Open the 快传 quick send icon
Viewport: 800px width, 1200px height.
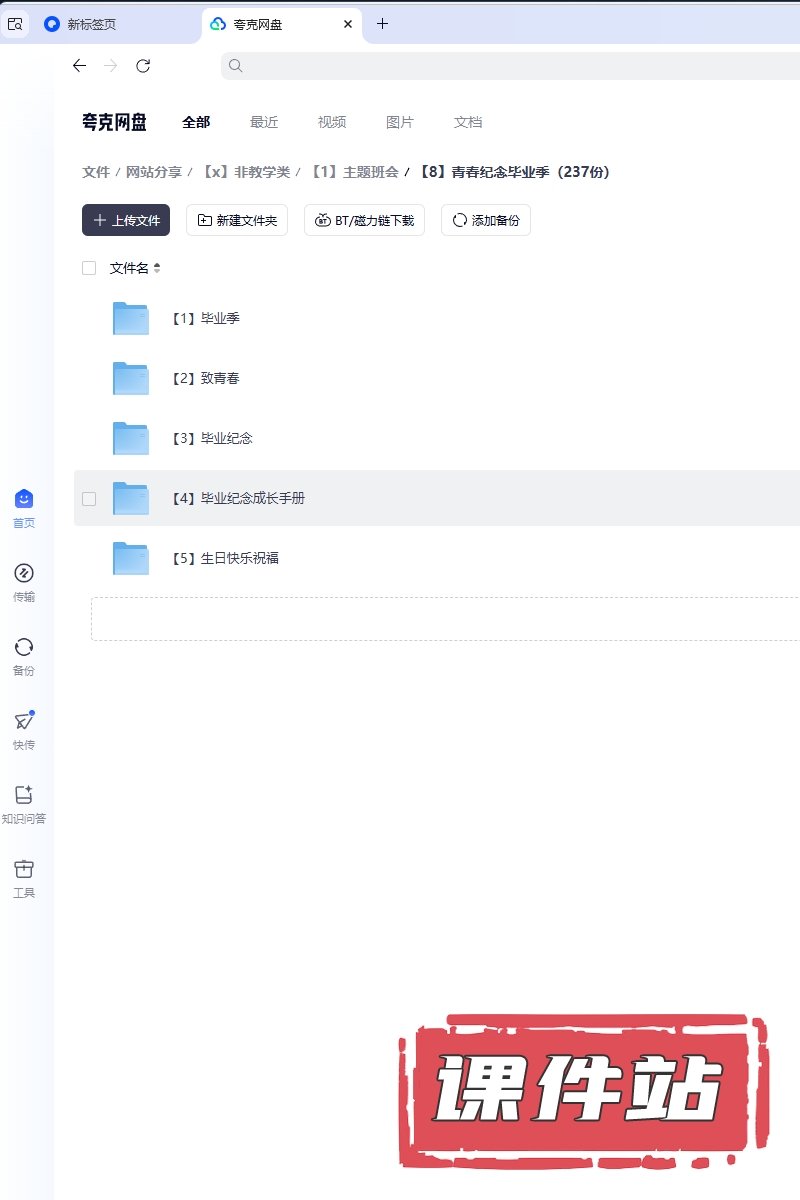[24, 722]
